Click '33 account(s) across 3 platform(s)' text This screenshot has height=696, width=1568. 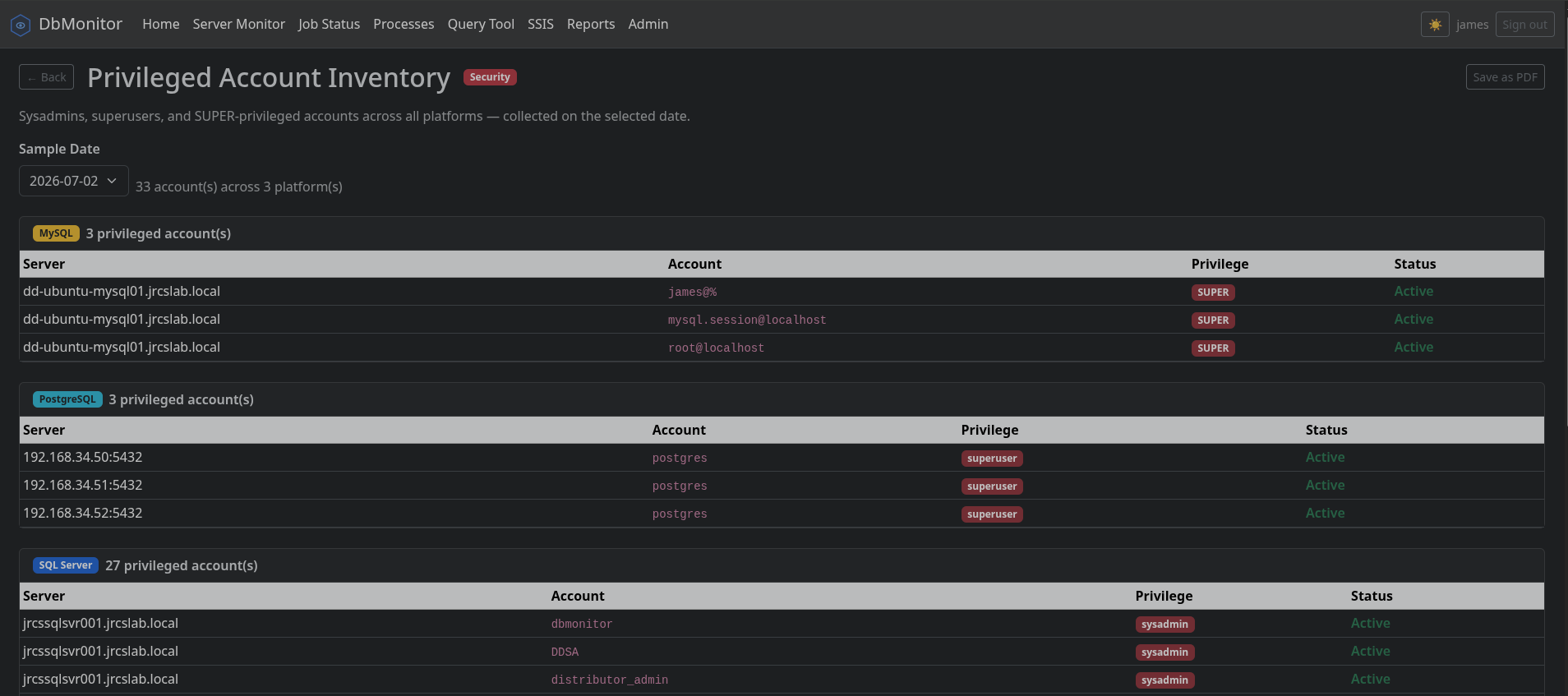click(x=239, y=187)
